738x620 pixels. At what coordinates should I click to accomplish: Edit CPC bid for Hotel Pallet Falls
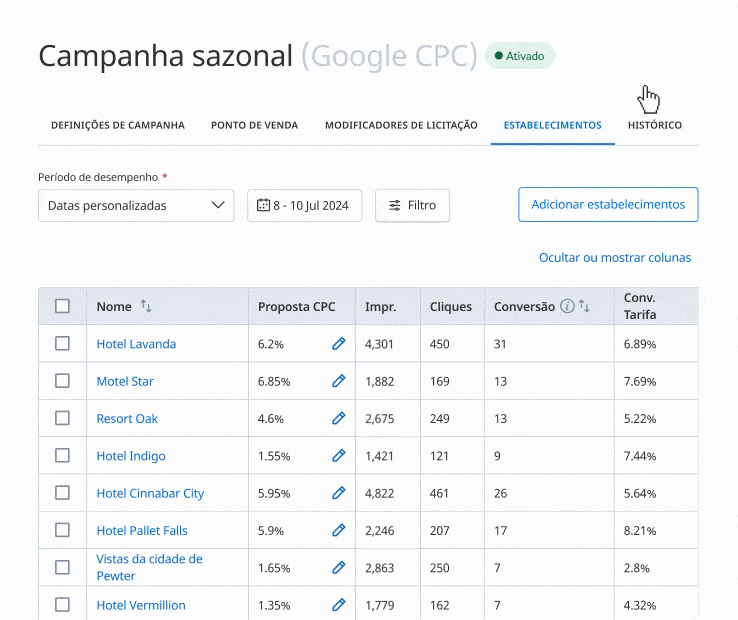point(338,531)
